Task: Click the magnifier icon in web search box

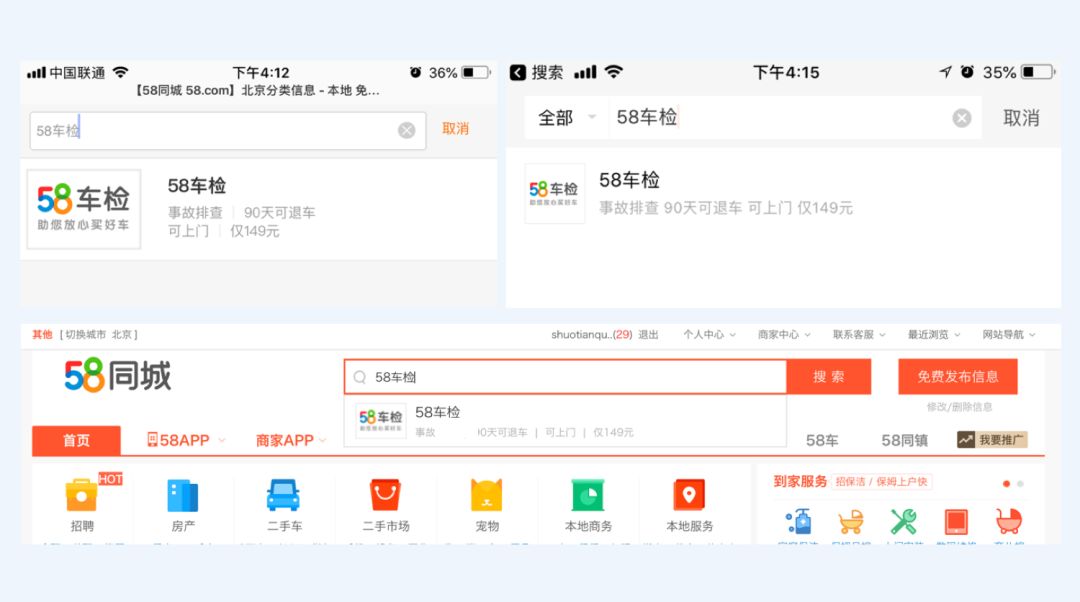Action: click(360, 377)
